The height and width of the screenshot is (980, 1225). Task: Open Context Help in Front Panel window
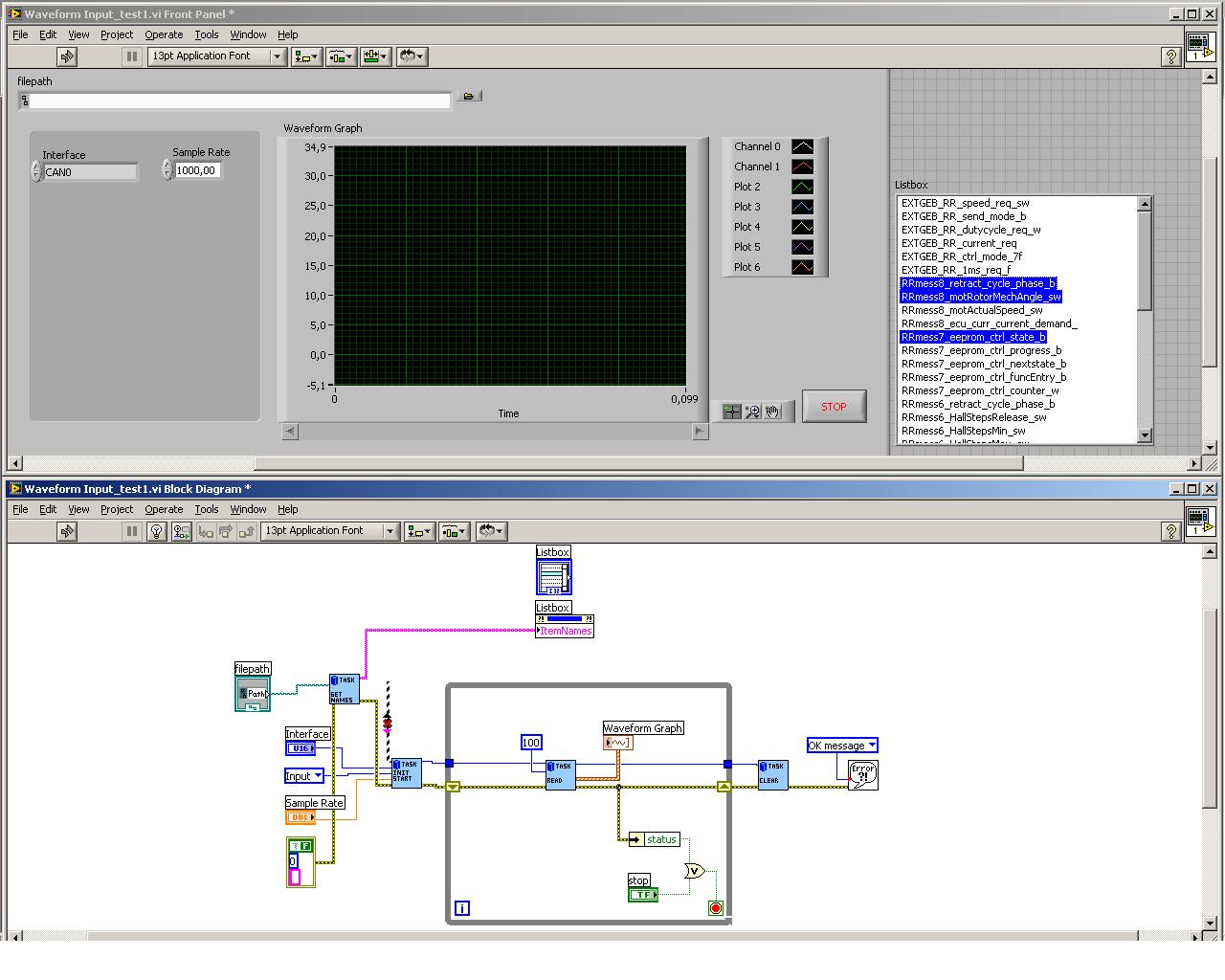1169,57
